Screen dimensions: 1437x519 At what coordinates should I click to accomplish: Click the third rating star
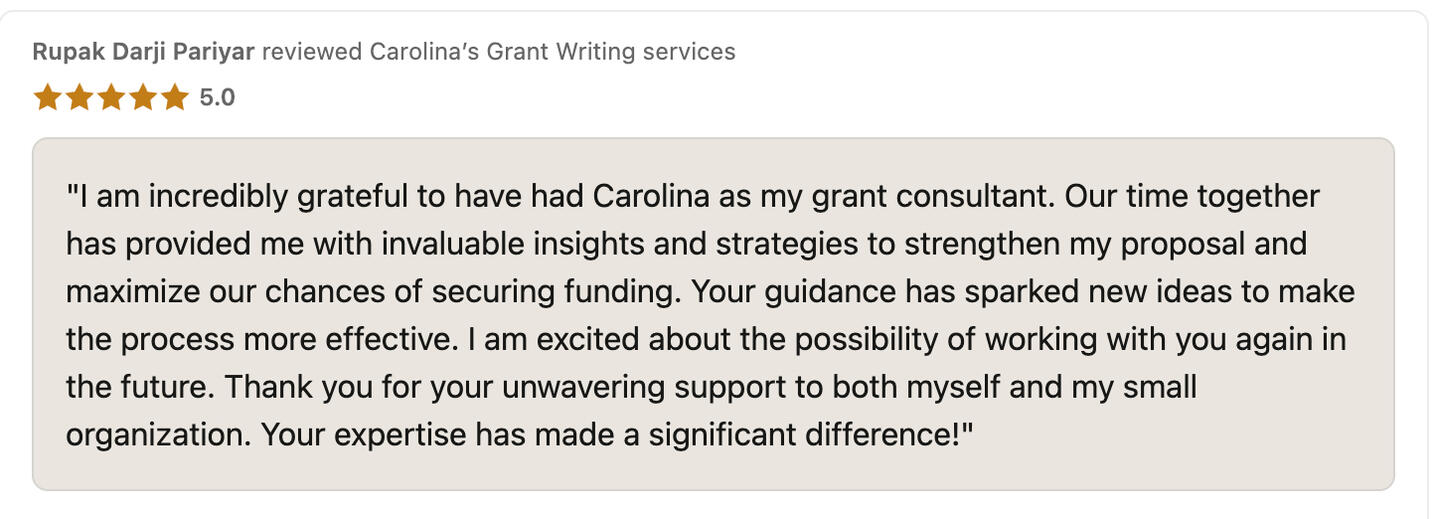pyautogui.click(x=111, y=97)
